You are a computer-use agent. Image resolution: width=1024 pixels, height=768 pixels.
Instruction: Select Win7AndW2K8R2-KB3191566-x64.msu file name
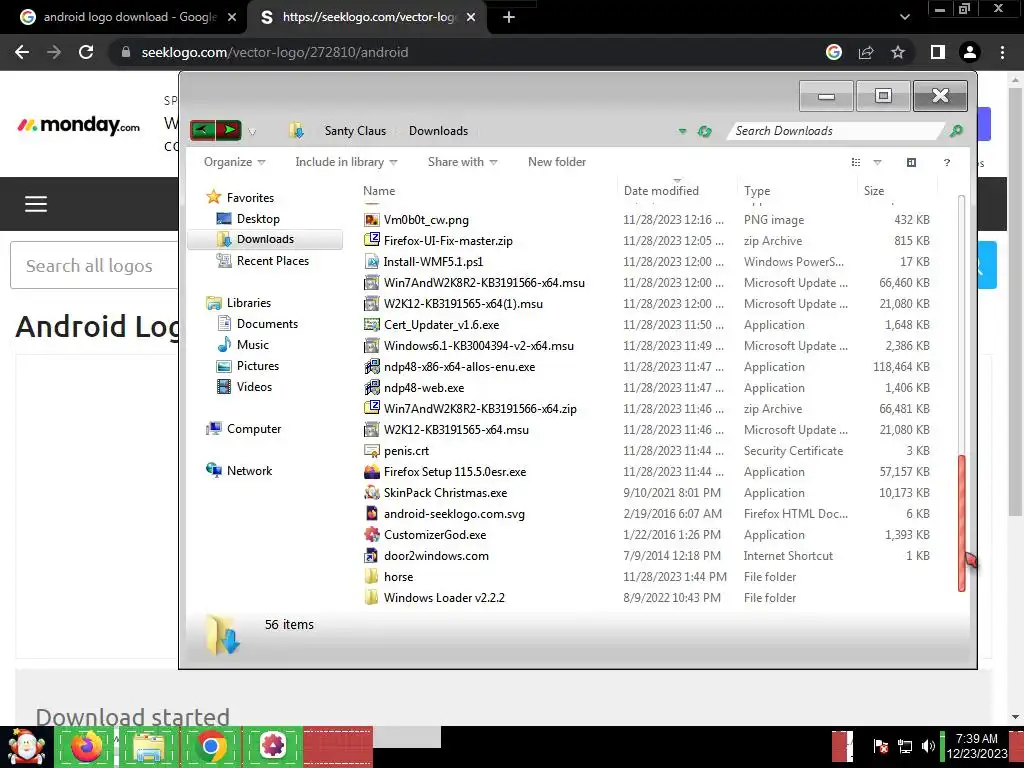click(x=484, y=283)
